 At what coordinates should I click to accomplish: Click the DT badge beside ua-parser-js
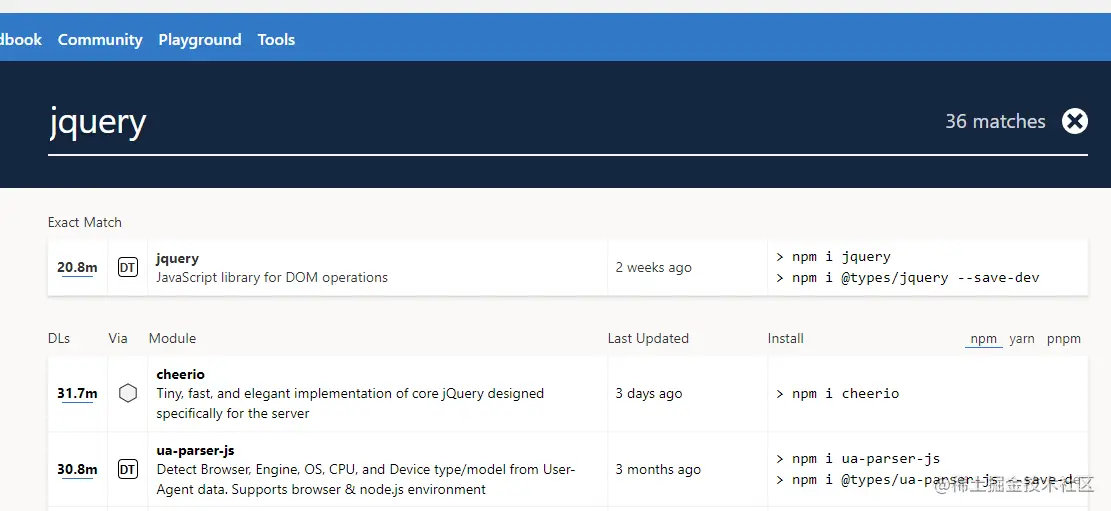[128, 469]
